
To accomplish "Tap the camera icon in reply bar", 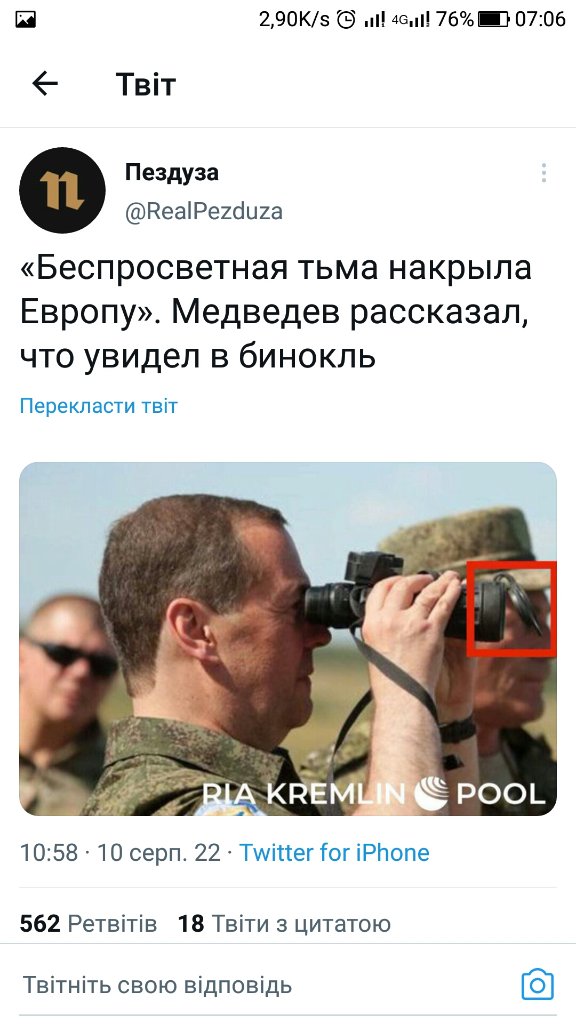I will point(537,984).
